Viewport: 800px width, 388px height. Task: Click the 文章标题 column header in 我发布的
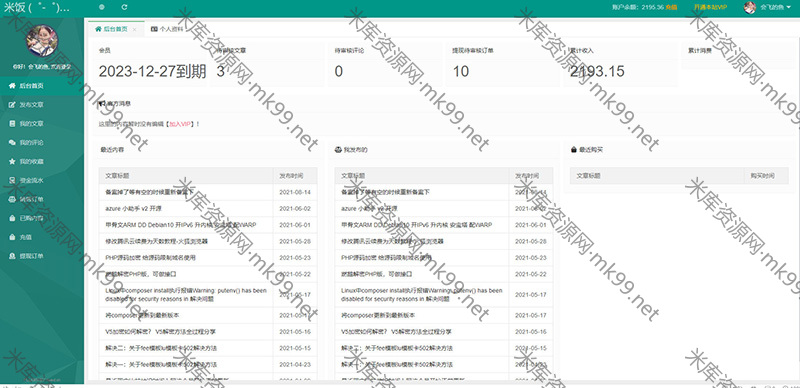(x=353, y=176)
